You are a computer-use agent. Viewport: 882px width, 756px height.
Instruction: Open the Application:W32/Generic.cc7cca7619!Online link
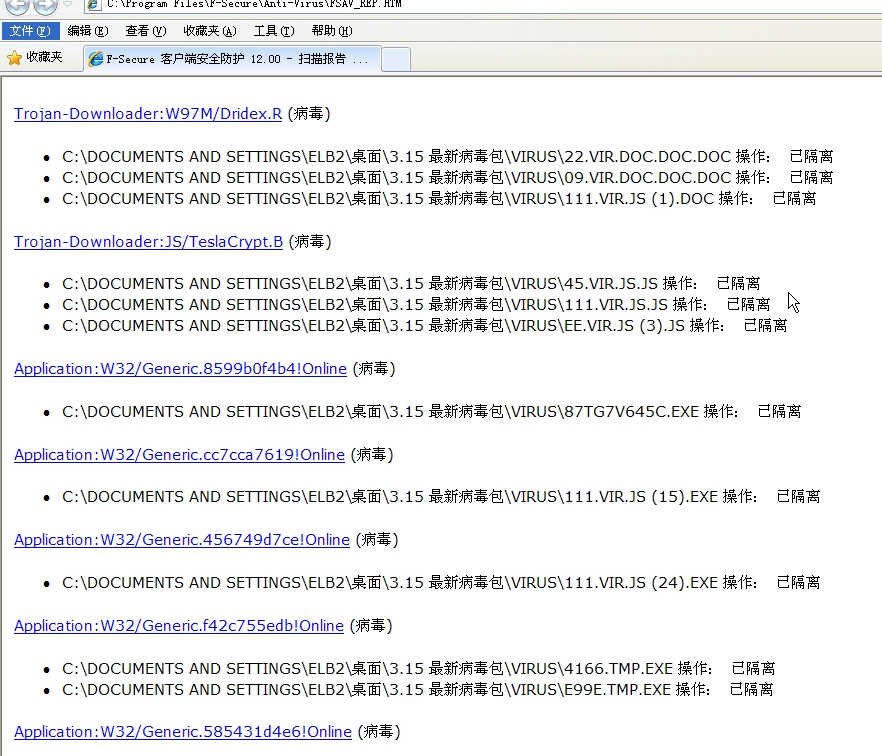[x=179, y=455]
